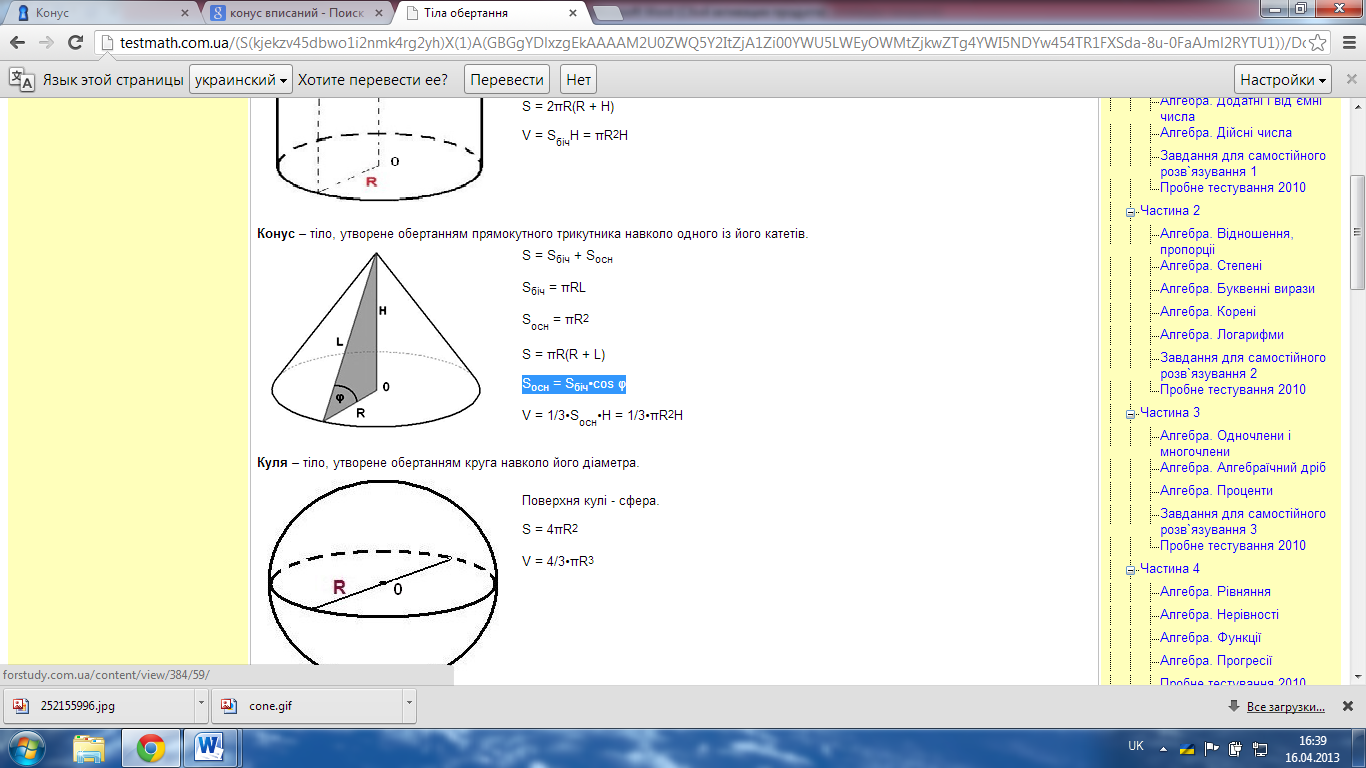Open the Chrome menu (three-lines icon)

1347,43
